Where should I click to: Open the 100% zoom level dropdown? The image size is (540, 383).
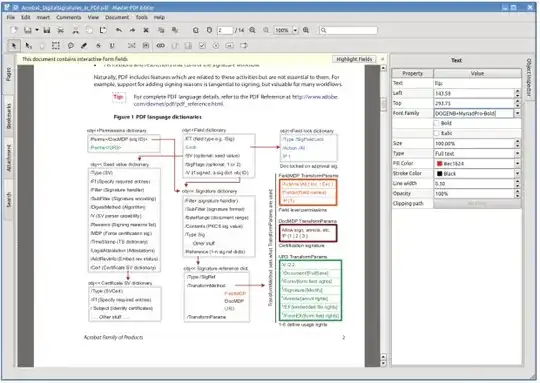pos(295,30)
